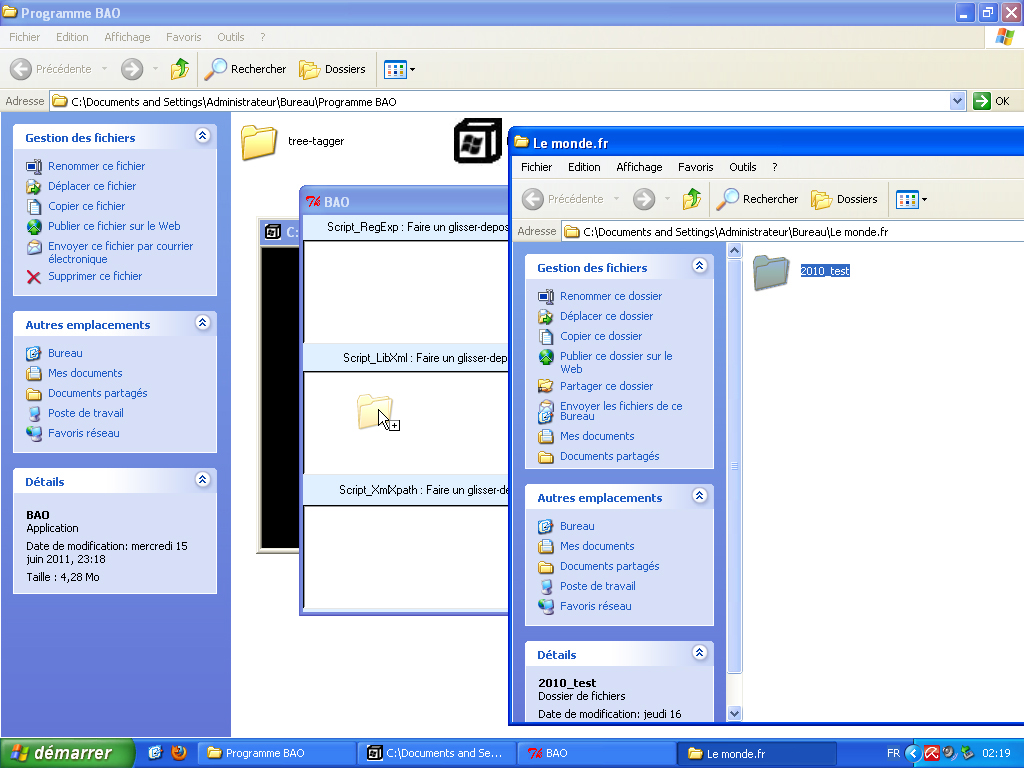Select the 2010_test folder

801,271
